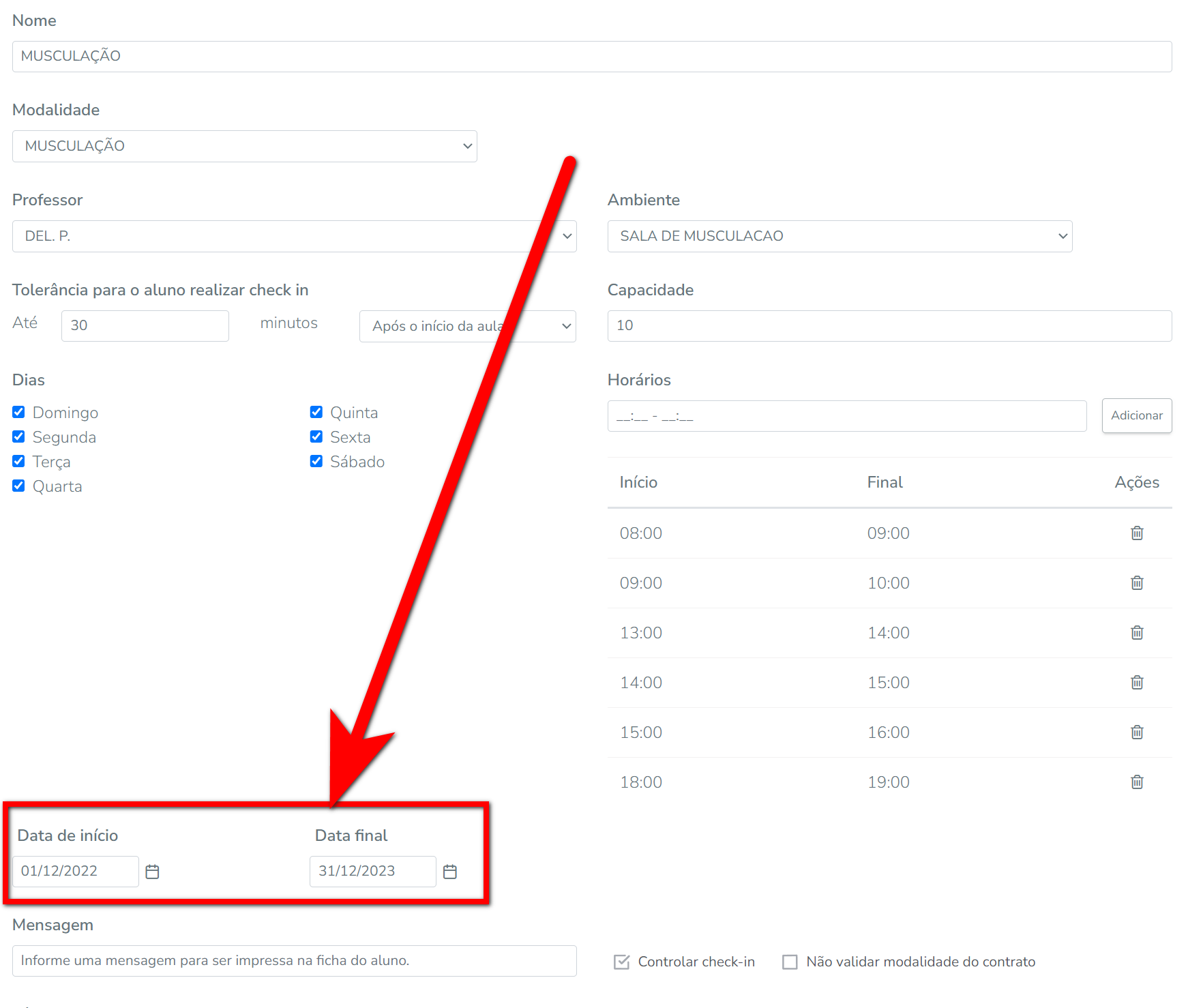Viewport: 1188px width, 1008px height.
Task: Click trash icon for 18:00 to 19:00
Action: (x=1137, y=782)
